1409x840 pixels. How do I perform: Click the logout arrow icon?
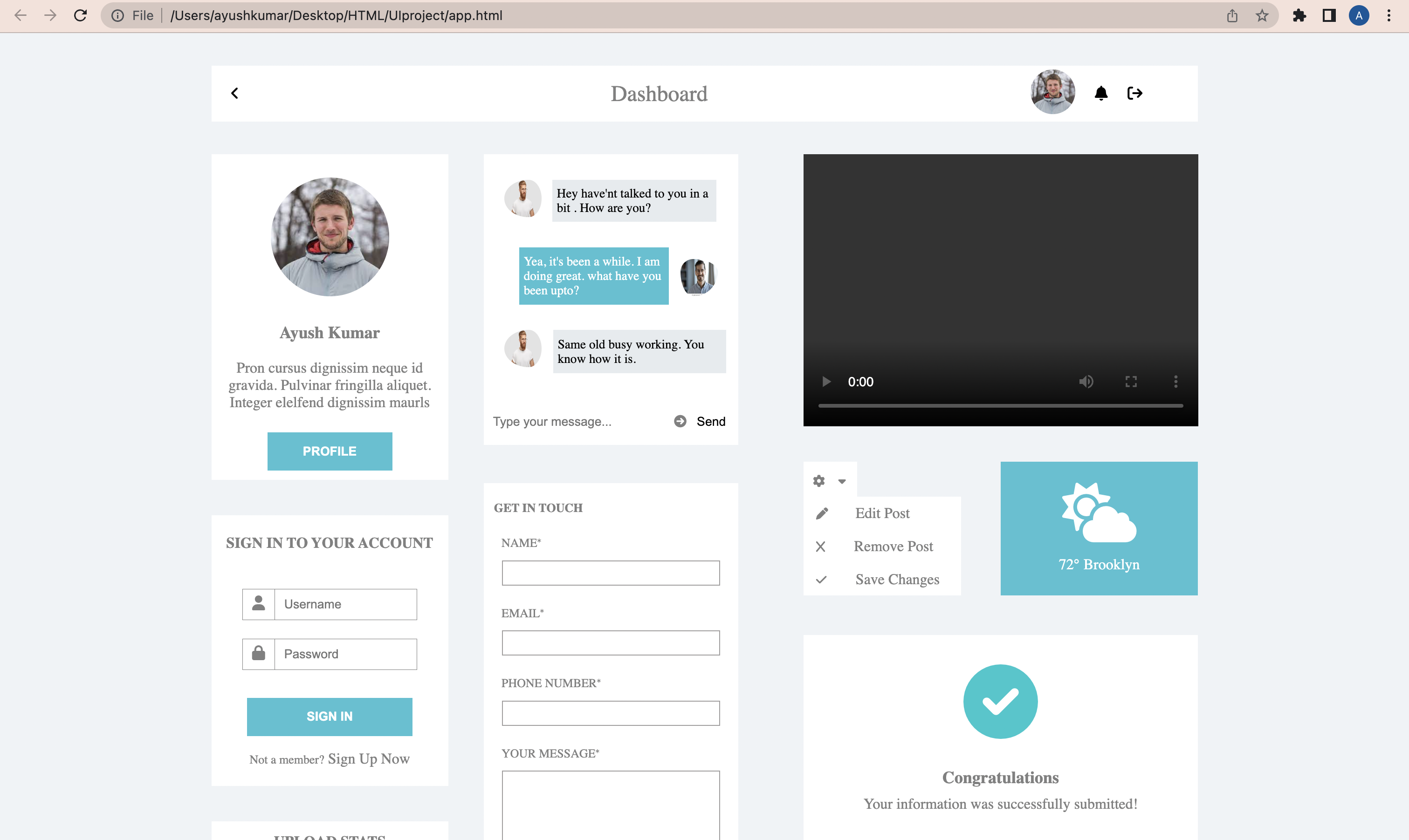1134,93
